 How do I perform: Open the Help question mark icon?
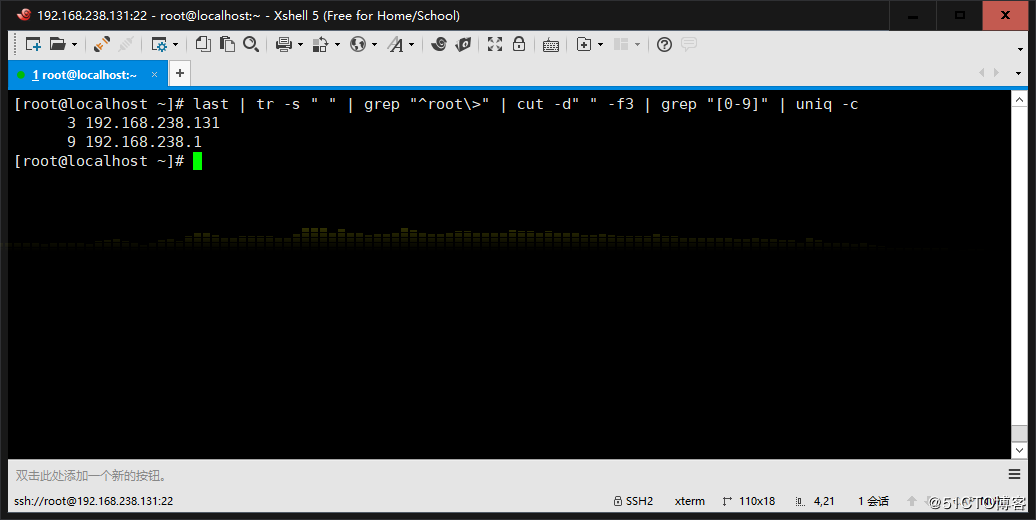point(664,44)
